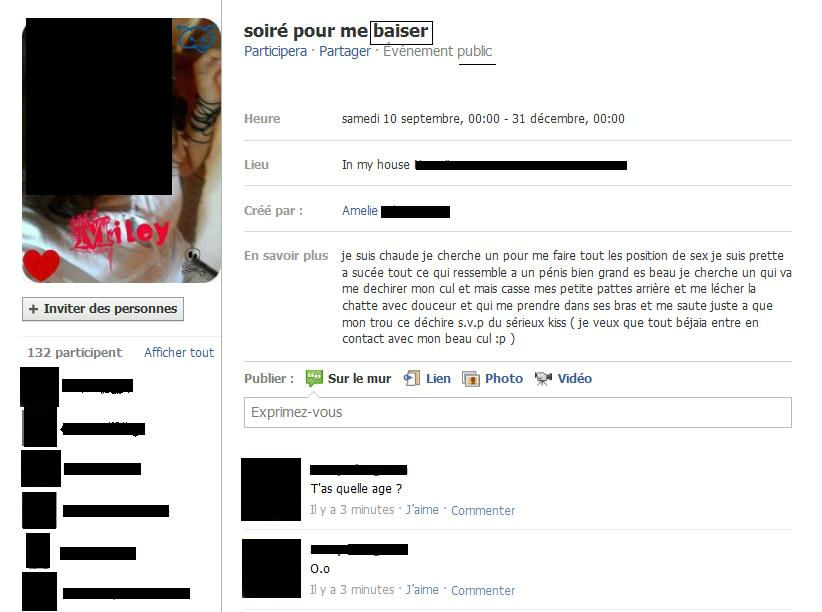Focus the Exprimez-vous text field
The height and width of the screenshot is (612, 822).
[517, 412]
